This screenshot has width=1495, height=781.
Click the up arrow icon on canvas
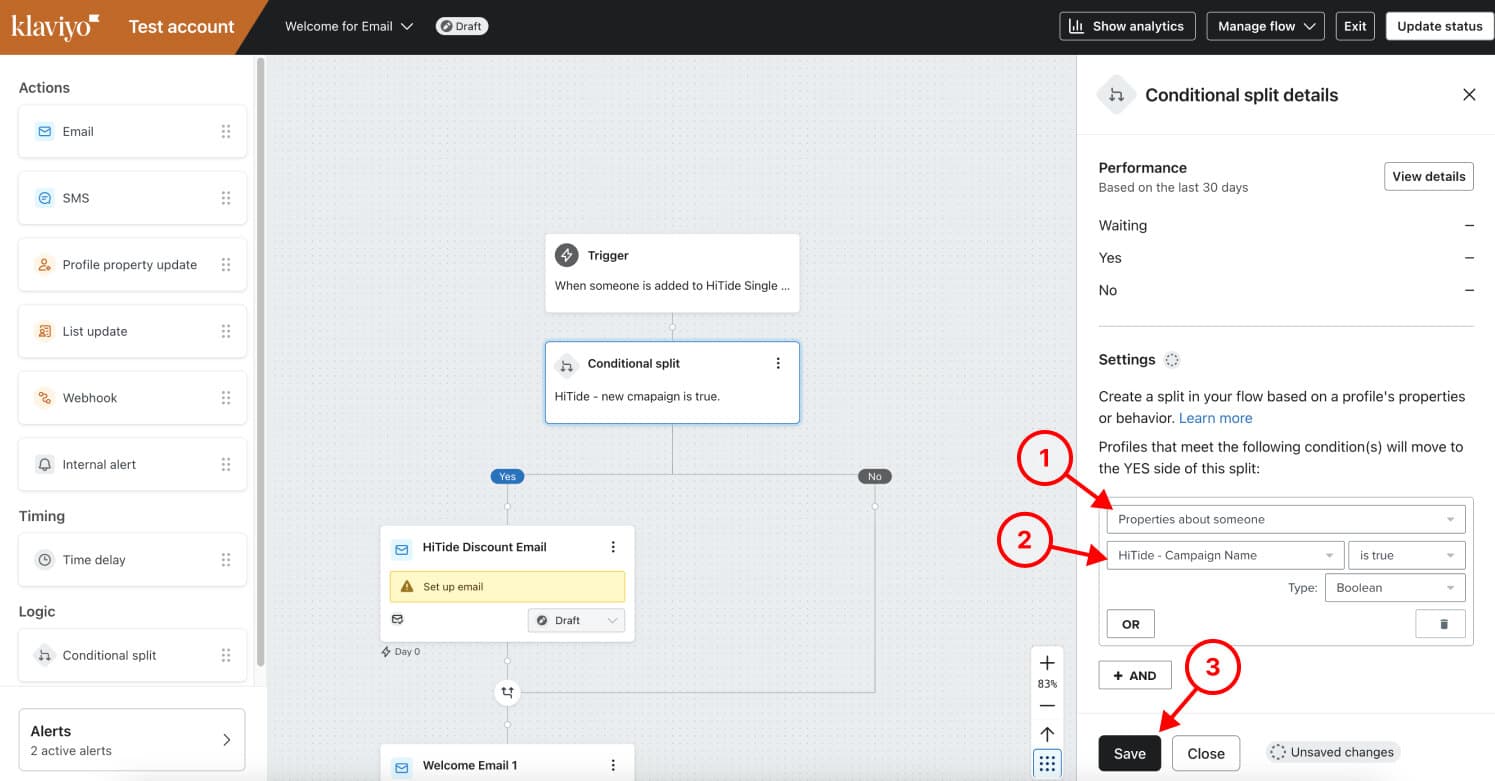1047,734
